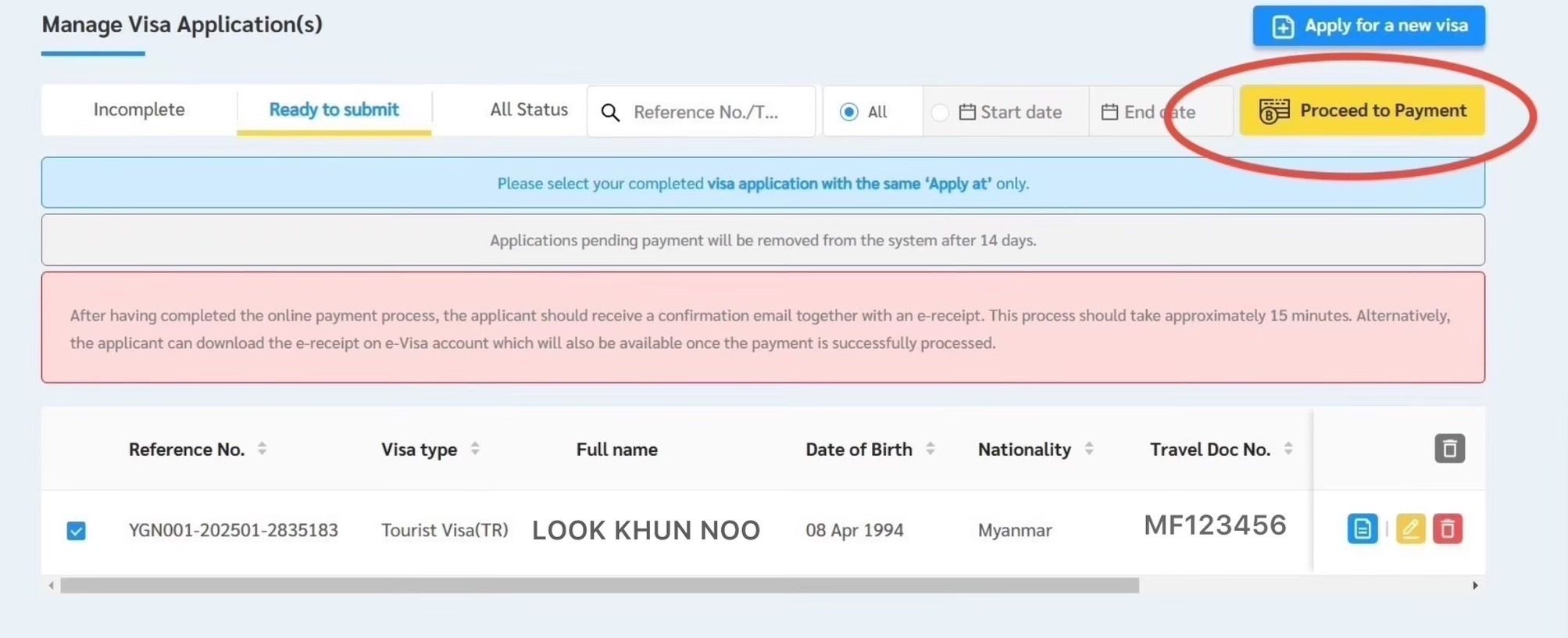Click the horizontal table scrollbar thumb
This screenshot has height=638, width=1568.
(x=599, y=586)
